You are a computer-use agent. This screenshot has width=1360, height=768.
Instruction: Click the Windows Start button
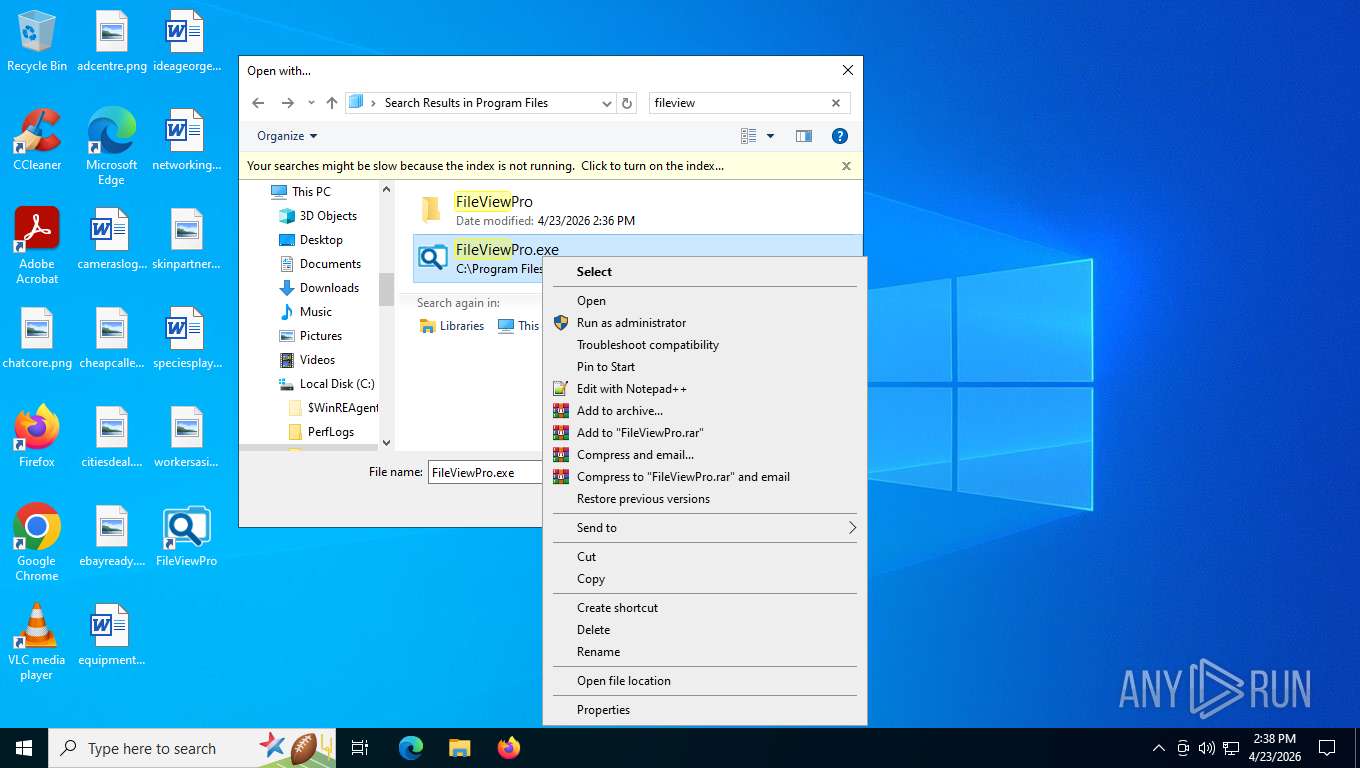point(24,748)
